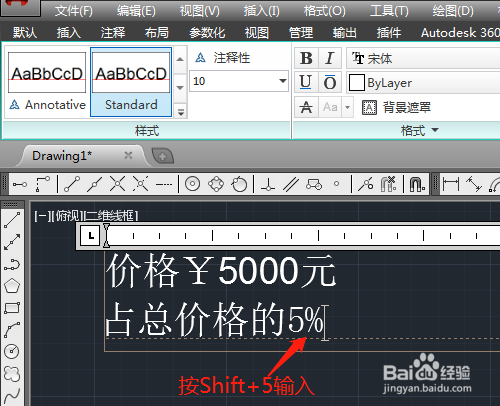Expand the text style gallery list

[180, 112]
